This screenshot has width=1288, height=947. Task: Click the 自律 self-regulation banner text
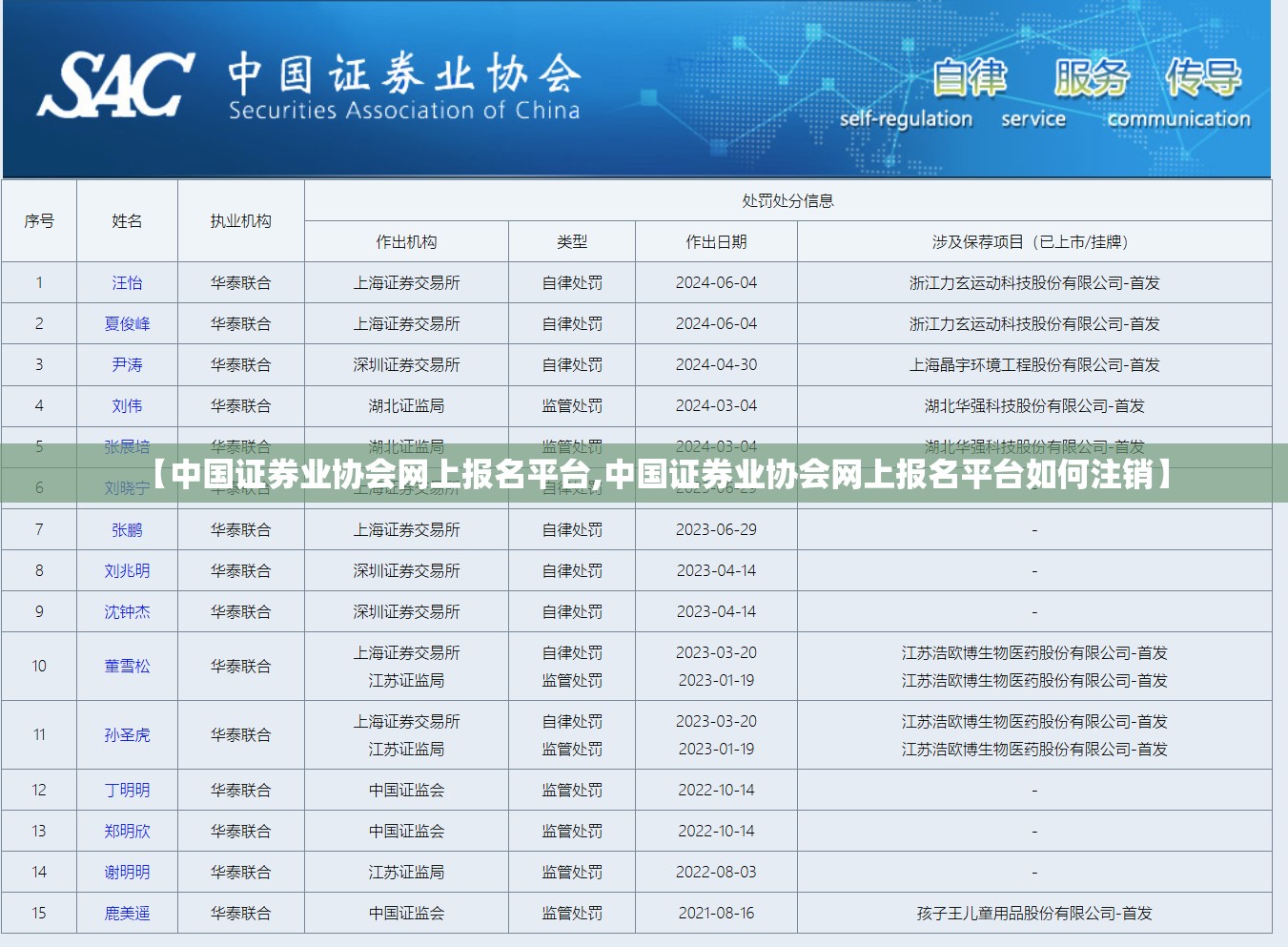(906, 94)
